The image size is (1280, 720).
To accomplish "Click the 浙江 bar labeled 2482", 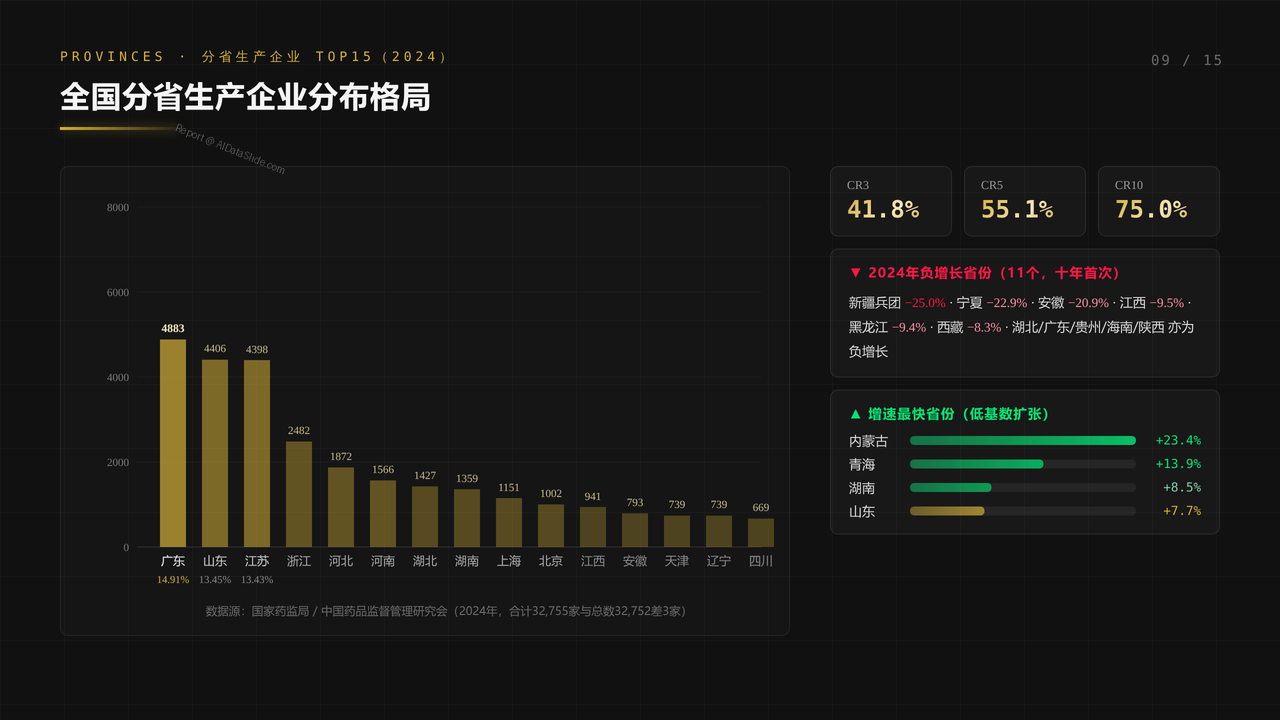I will (299, 494).
